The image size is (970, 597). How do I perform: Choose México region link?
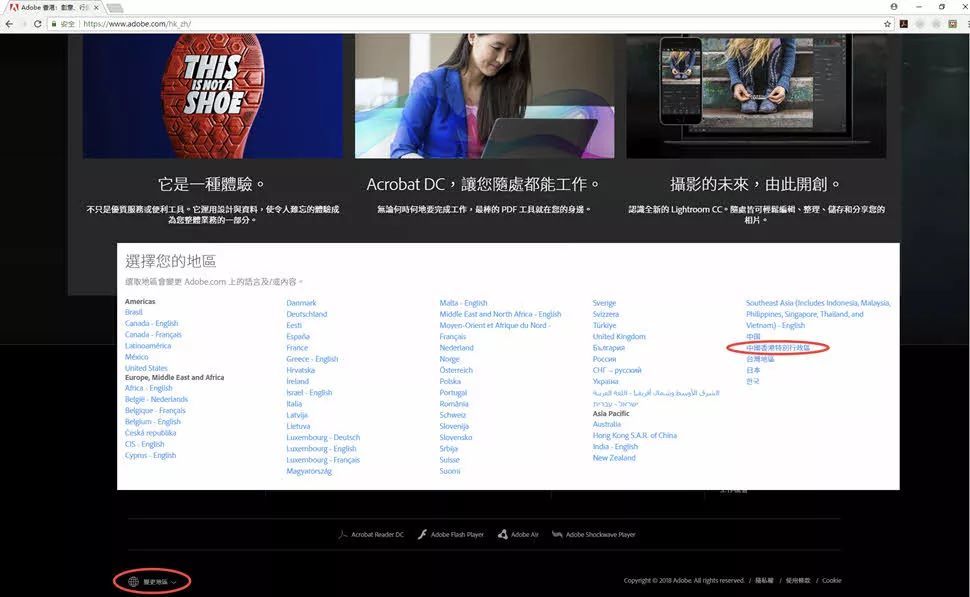137,357
